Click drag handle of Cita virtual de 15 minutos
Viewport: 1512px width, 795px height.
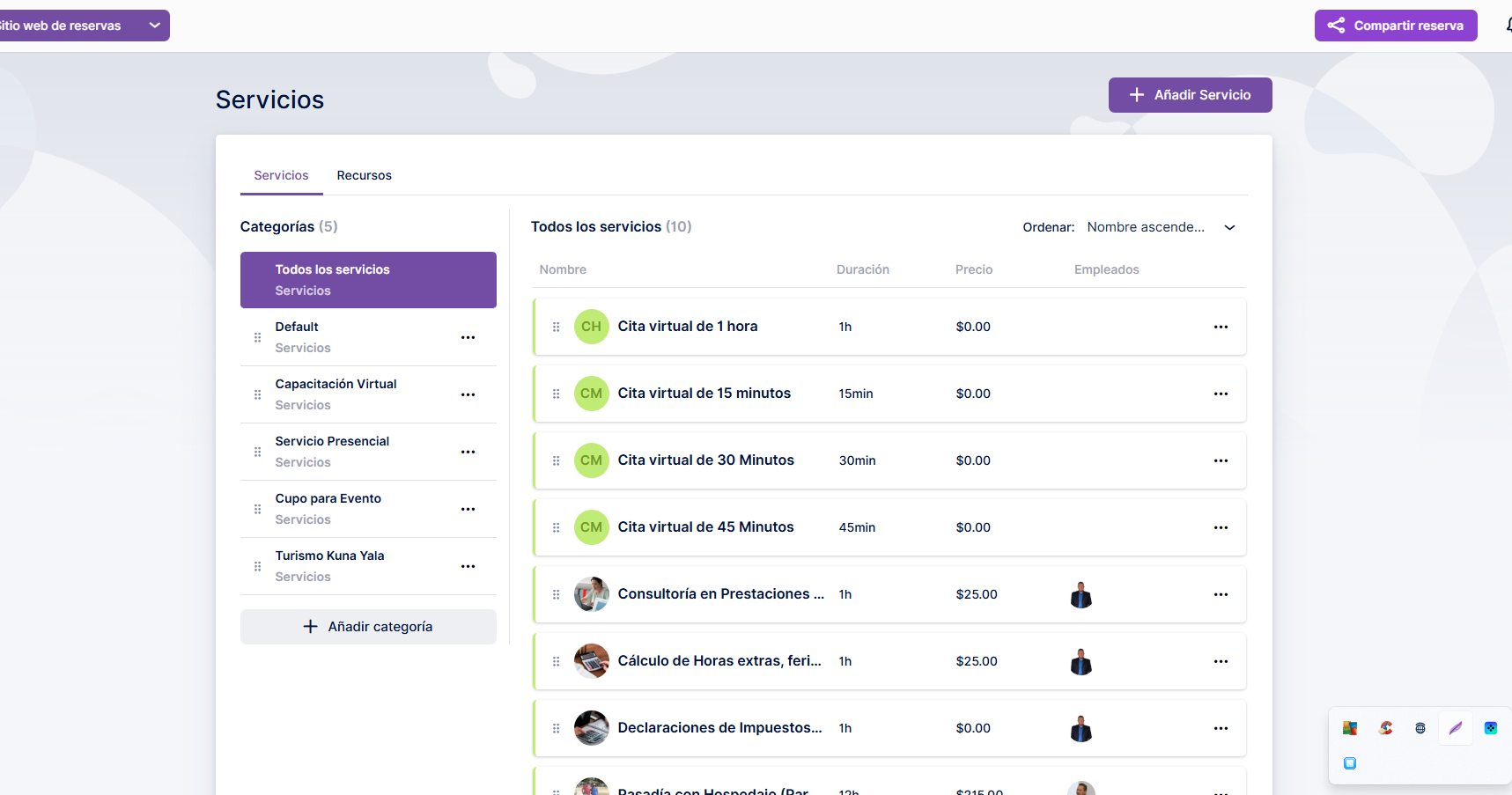coord(556,394)
